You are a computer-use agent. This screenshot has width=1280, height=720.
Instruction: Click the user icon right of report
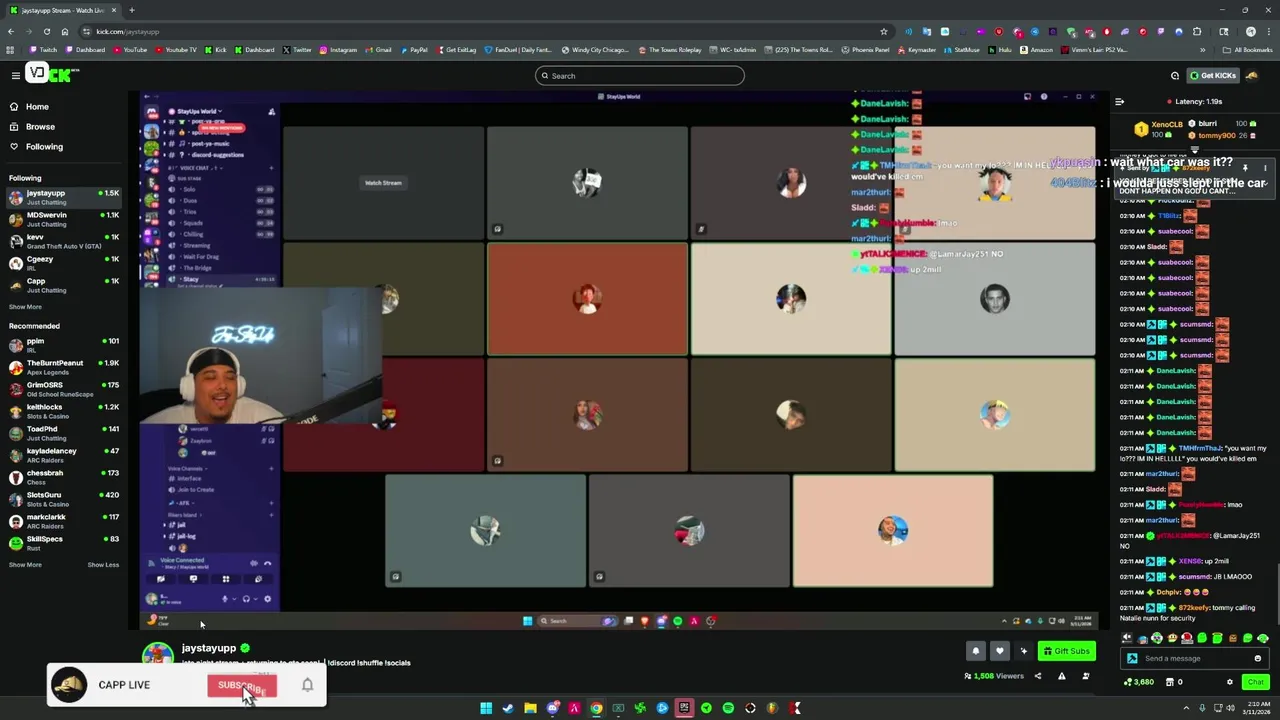(1085, 676)
